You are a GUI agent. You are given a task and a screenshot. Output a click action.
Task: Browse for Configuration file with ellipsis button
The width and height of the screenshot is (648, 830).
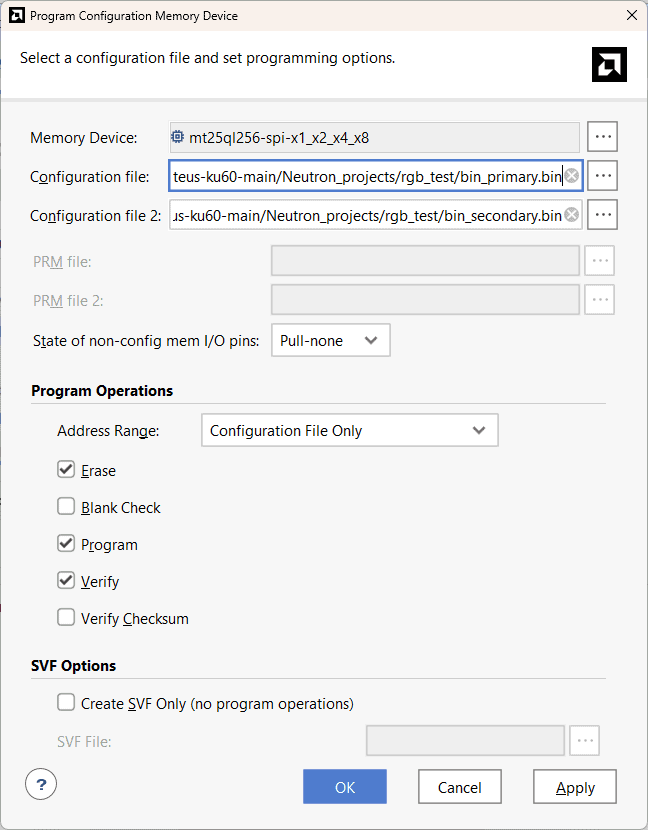[x=602, y=175]
